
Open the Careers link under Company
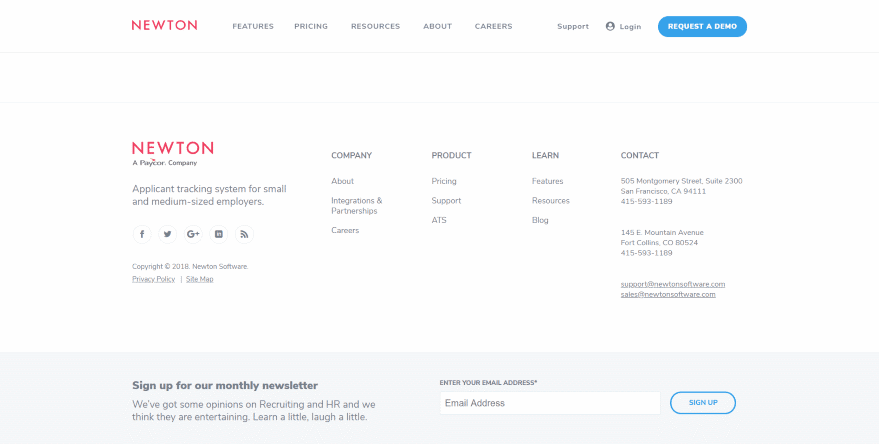click(345, 230)
